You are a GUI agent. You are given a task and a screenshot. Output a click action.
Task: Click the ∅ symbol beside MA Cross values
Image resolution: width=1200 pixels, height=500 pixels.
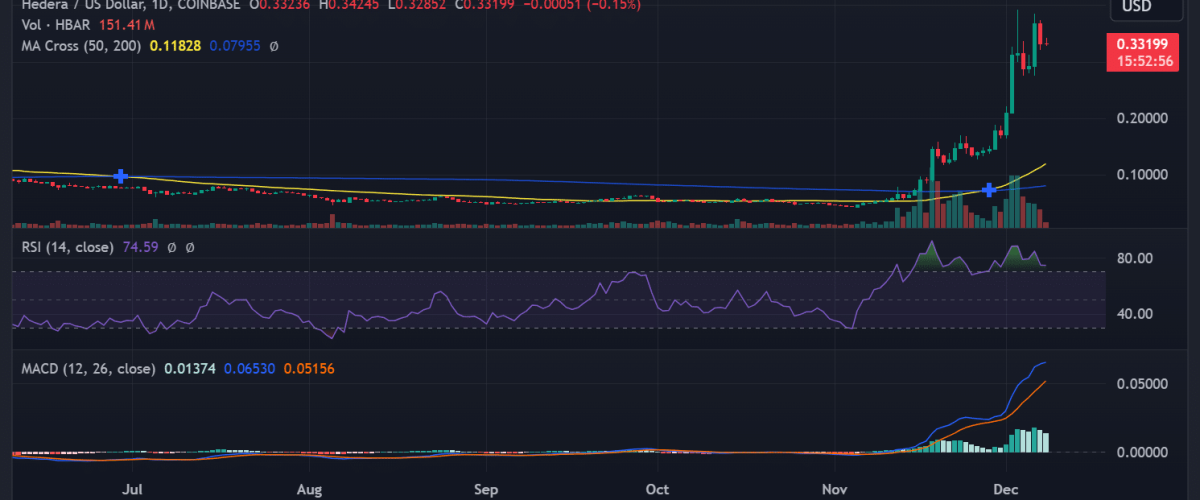coord(273,46)
